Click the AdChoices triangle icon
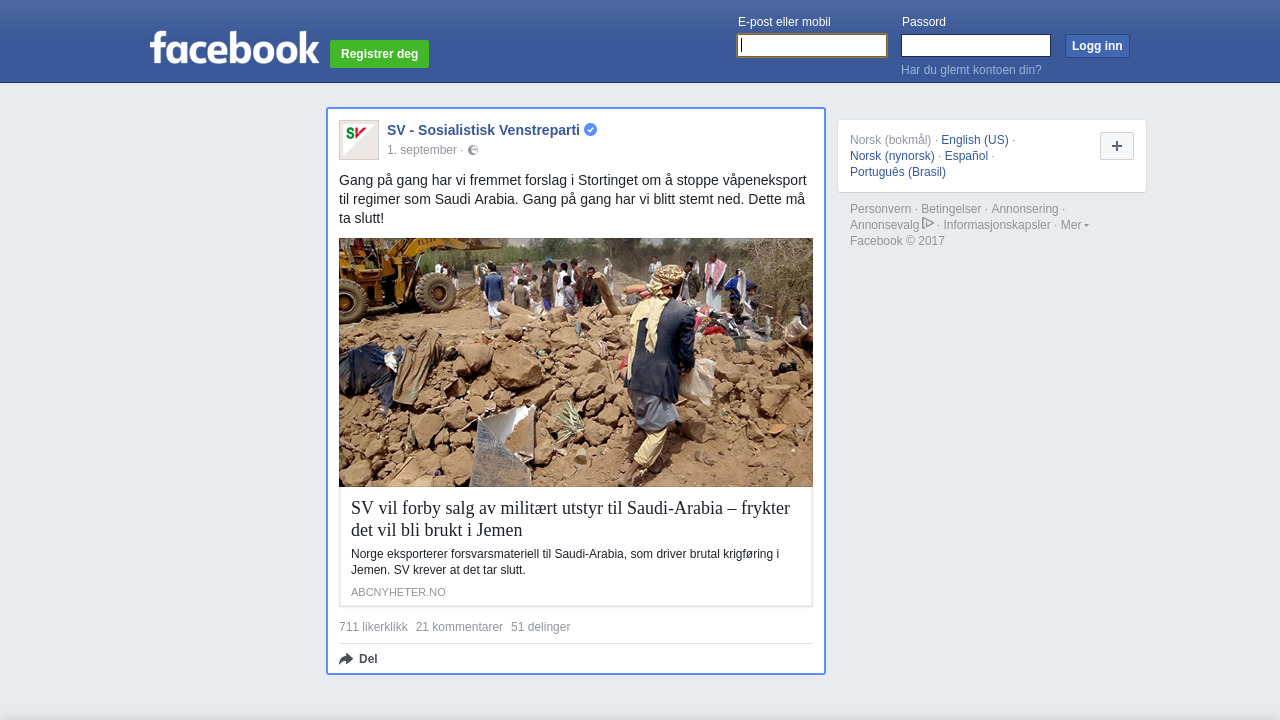Image resolution: width=1280 pixels, height=720 pixels. [928, 224]
